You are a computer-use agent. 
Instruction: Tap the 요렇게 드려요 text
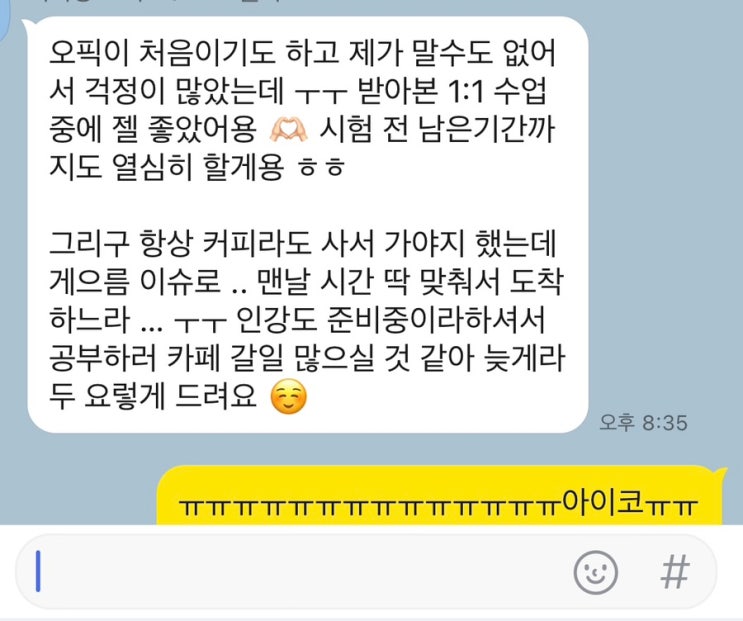coord(170,397)
